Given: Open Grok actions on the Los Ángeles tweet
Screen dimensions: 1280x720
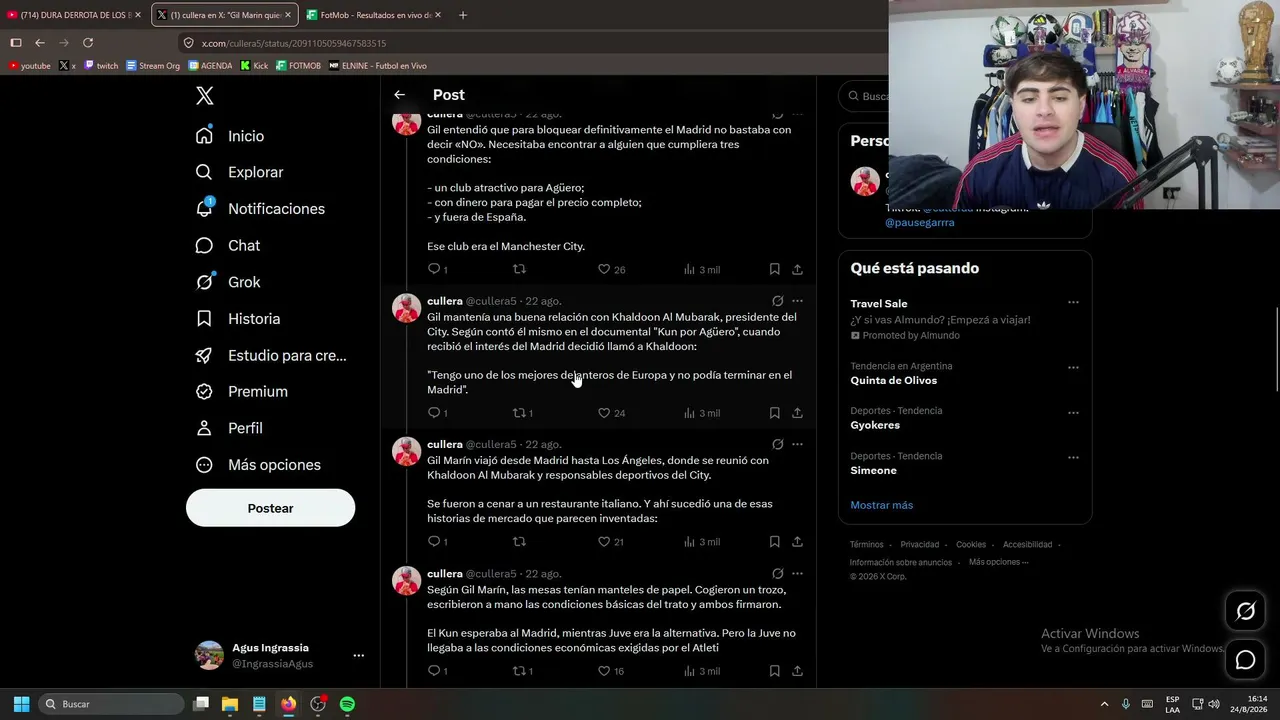Looking at the screenshot, I should coord(777,444).
